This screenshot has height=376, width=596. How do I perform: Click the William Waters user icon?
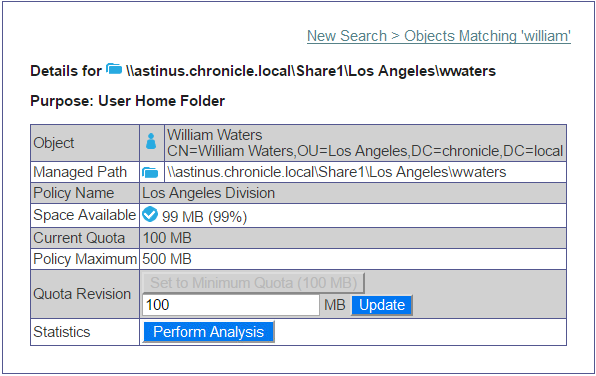(x=151, y=141)
